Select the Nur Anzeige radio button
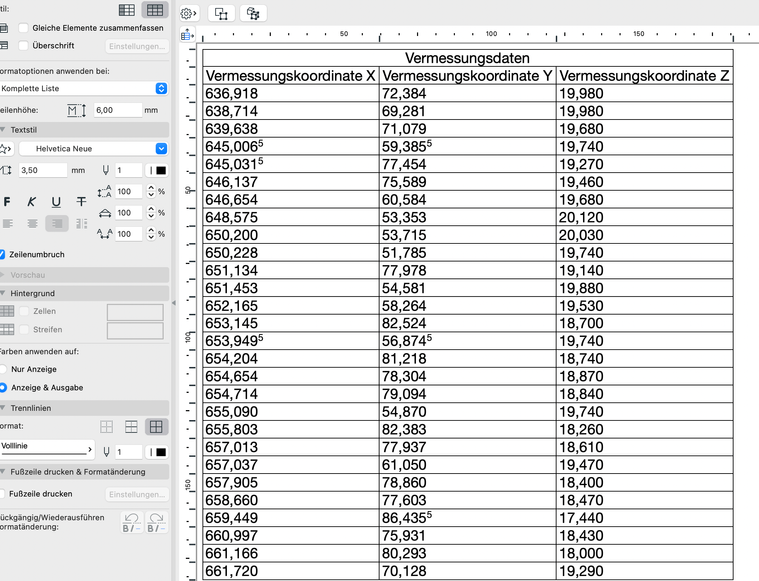The height and width of the screenshot is (581, 759). click(2, 369)
